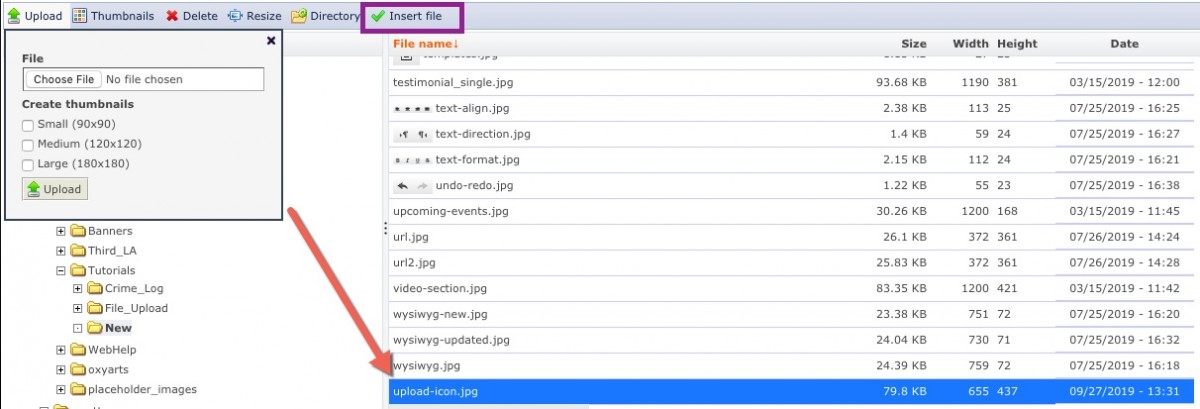Expand the Crime_Log folder
Screen dimensions: 1200x409
pyautogui.click(x=78, y=289)
